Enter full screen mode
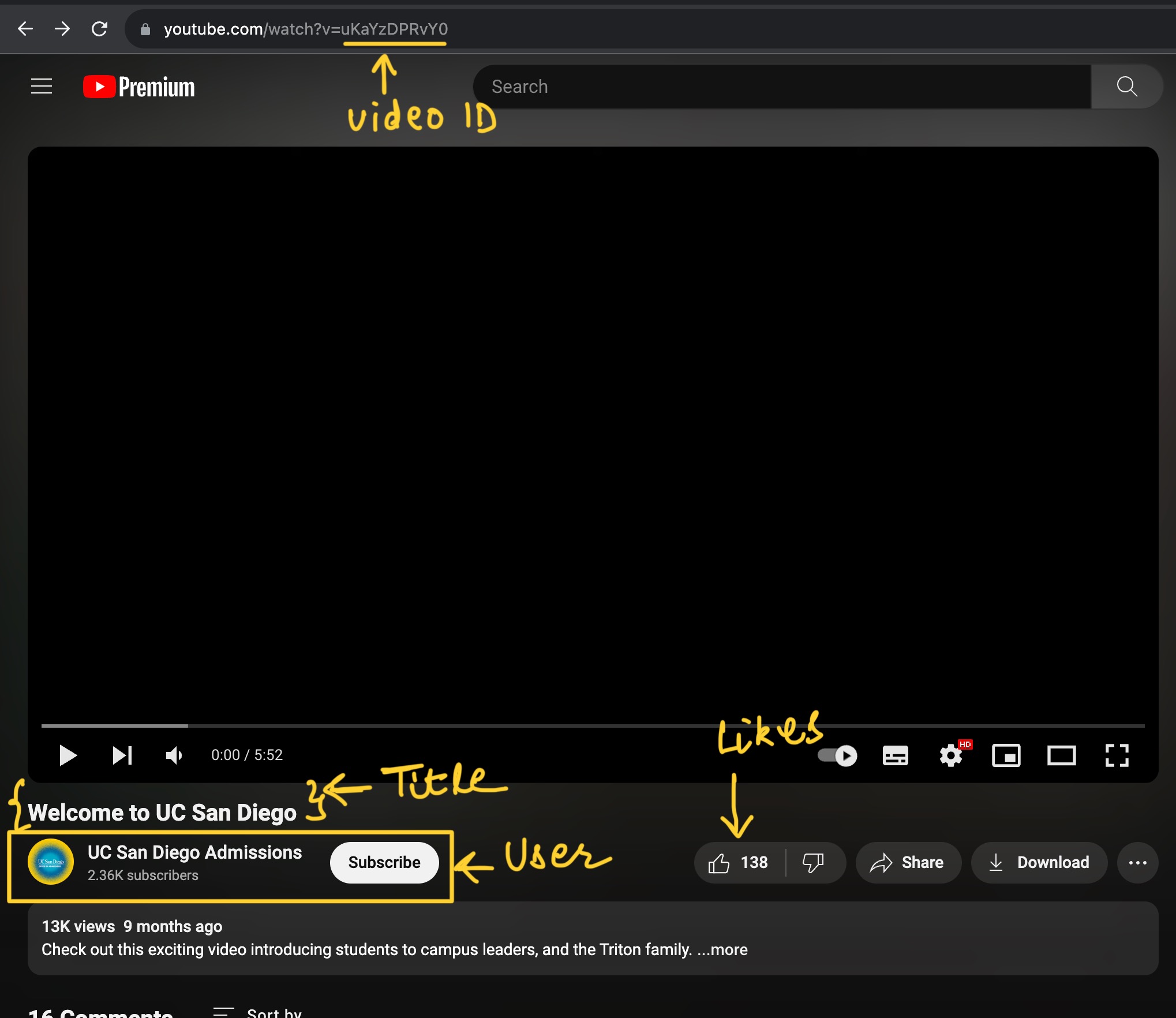The image size is (1176, 1018). [1117, 755]
